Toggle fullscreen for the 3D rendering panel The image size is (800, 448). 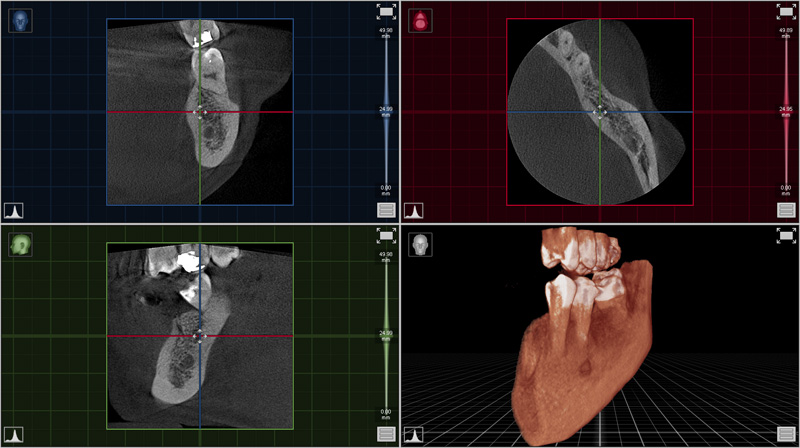pyautogui.click(x=785, y=236)
